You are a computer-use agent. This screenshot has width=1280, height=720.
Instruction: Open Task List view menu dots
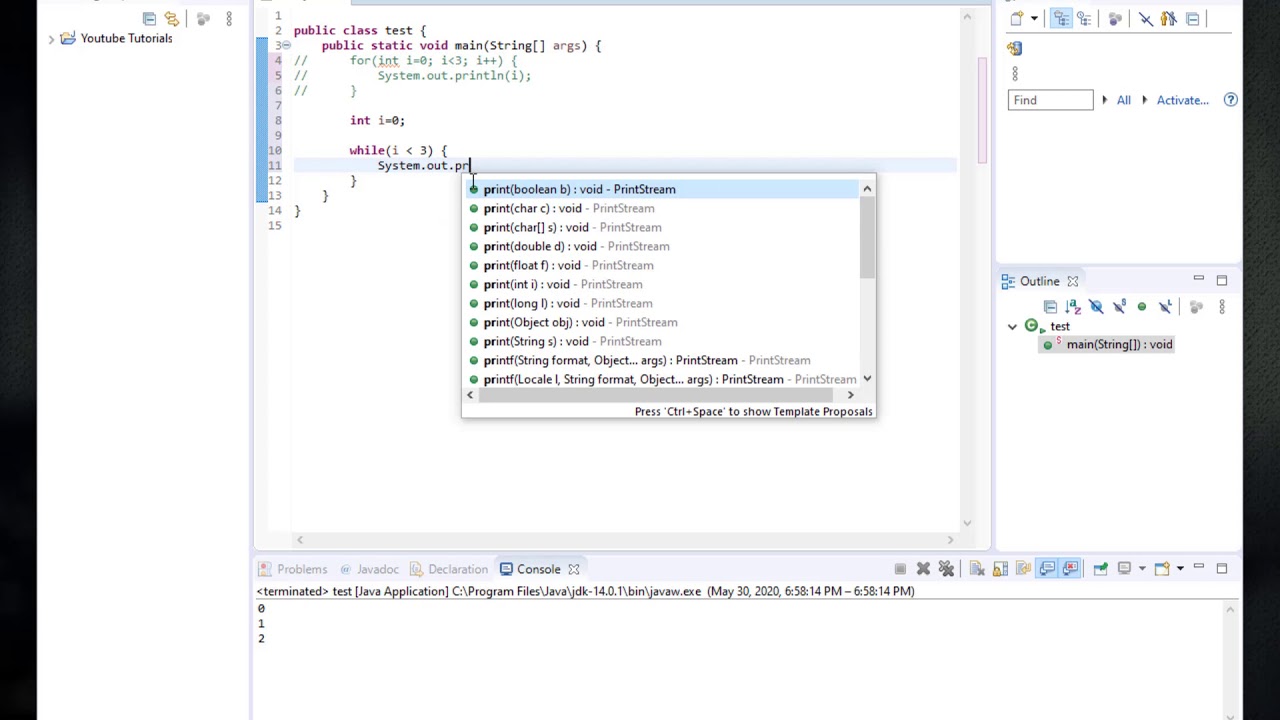point(1015,73)
